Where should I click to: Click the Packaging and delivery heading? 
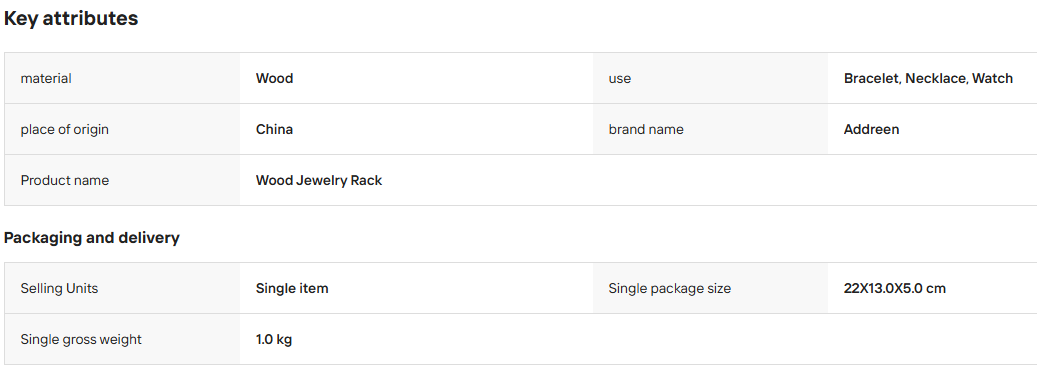92,238
